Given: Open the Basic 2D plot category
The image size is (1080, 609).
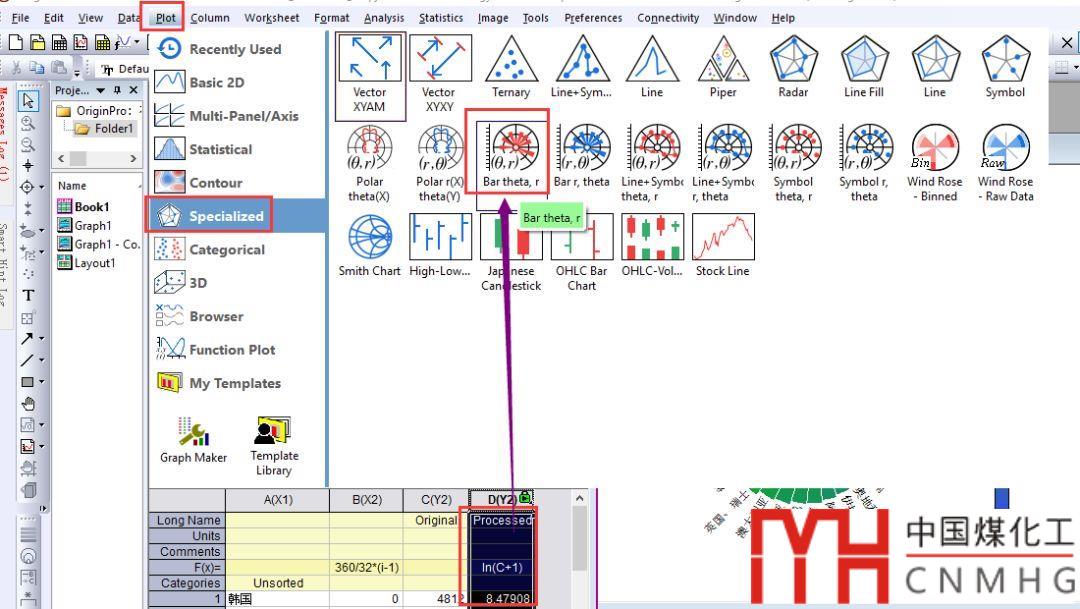Looking at the screenshot, I should click(x=238, y=83).
